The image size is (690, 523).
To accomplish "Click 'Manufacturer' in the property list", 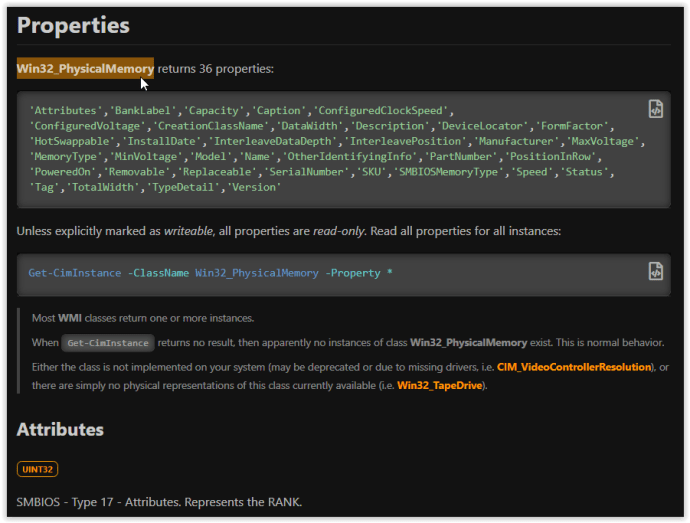I will (516, 141).
